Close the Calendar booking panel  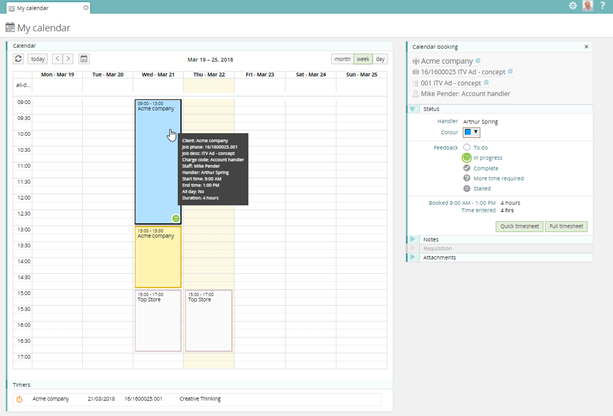[x=586, y=46]
